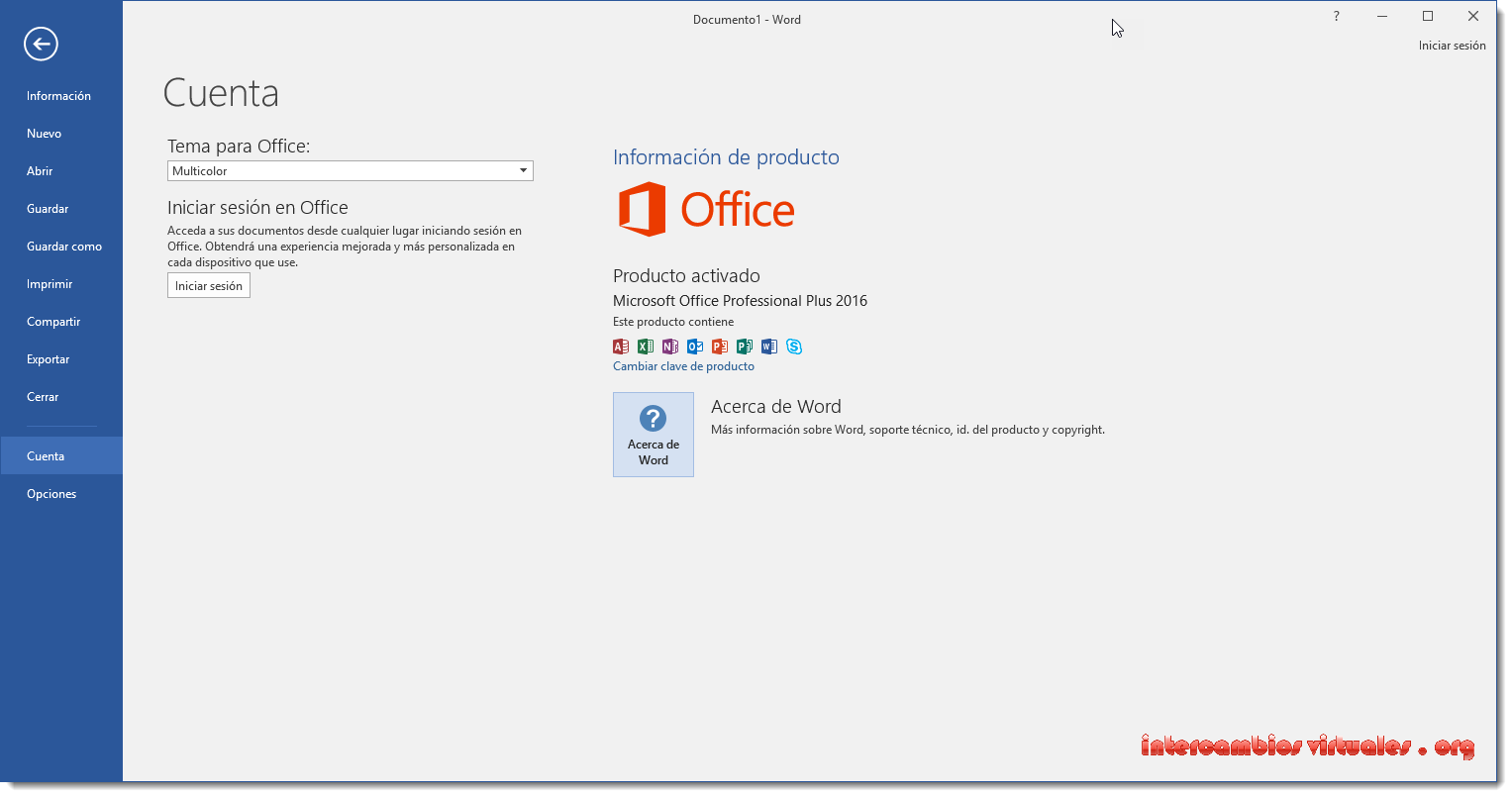Screen dimensions: 1512x797
Task: Open the Tema para Office dropdown
Action: click(351, 171)
